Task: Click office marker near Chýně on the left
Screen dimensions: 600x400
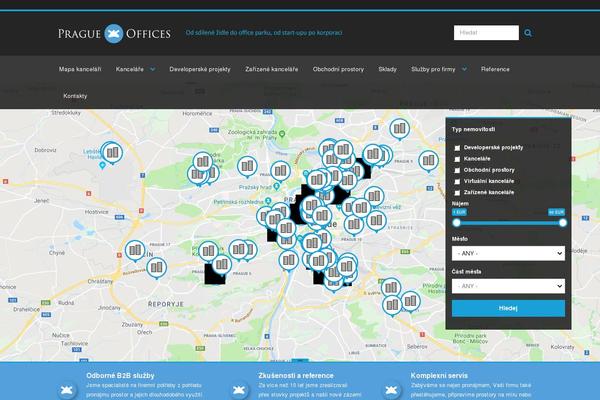Action: tap(135, 251)
